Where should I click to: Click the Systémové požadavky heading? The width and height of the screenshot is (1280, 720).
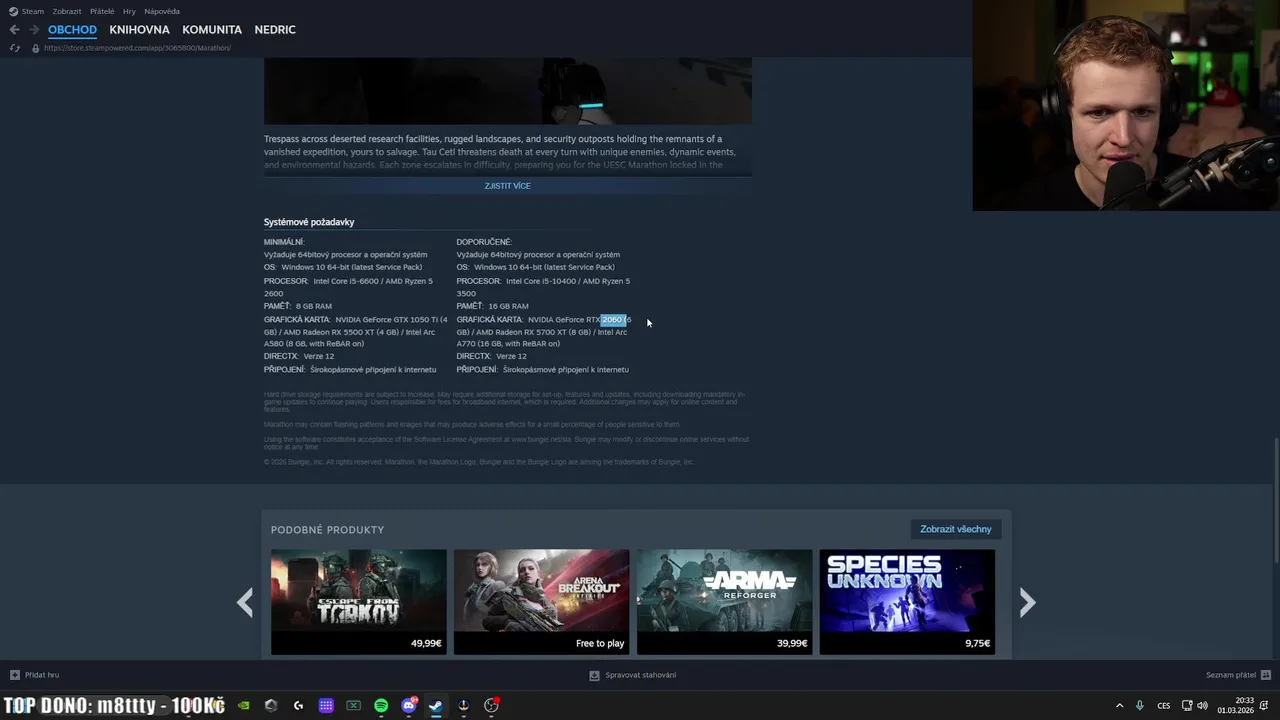[x=309, y=222]
